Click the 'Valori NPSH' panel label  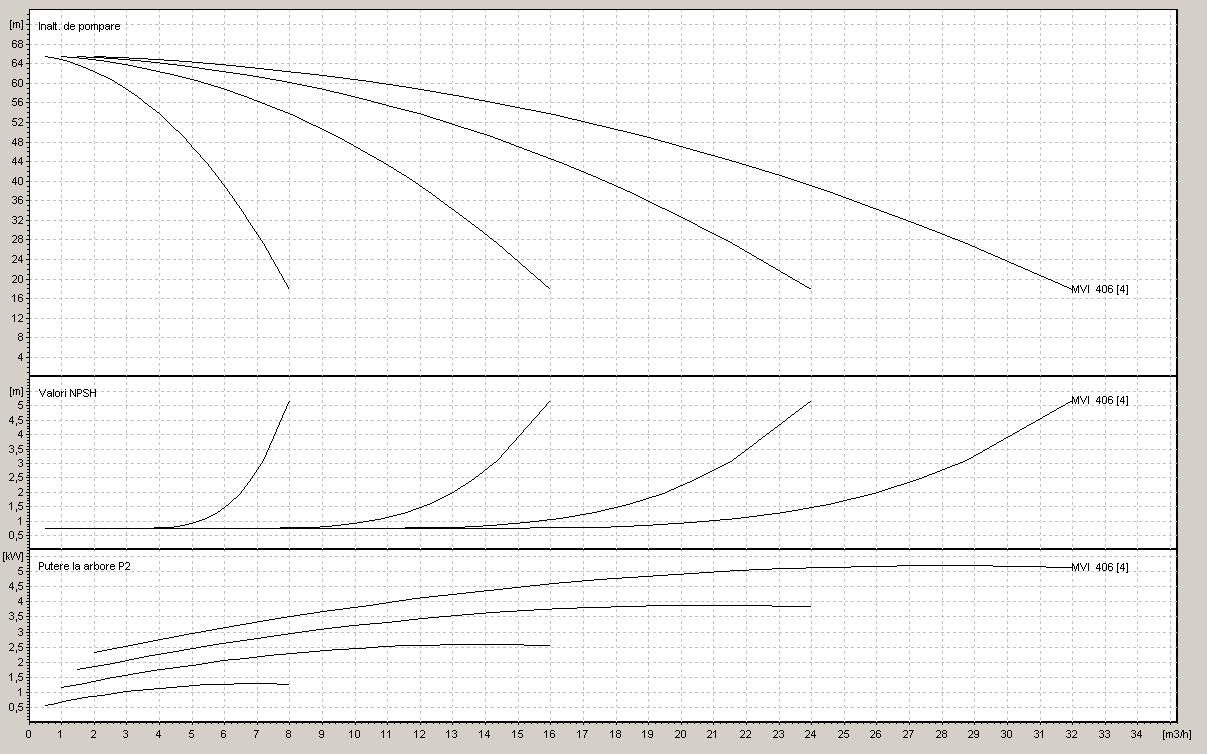coord(67,393)
